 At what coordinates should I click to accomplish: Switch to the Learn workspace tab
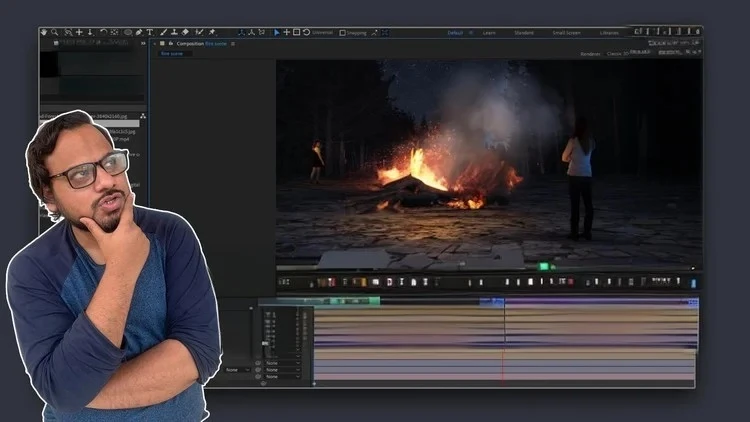click(489, 32)
